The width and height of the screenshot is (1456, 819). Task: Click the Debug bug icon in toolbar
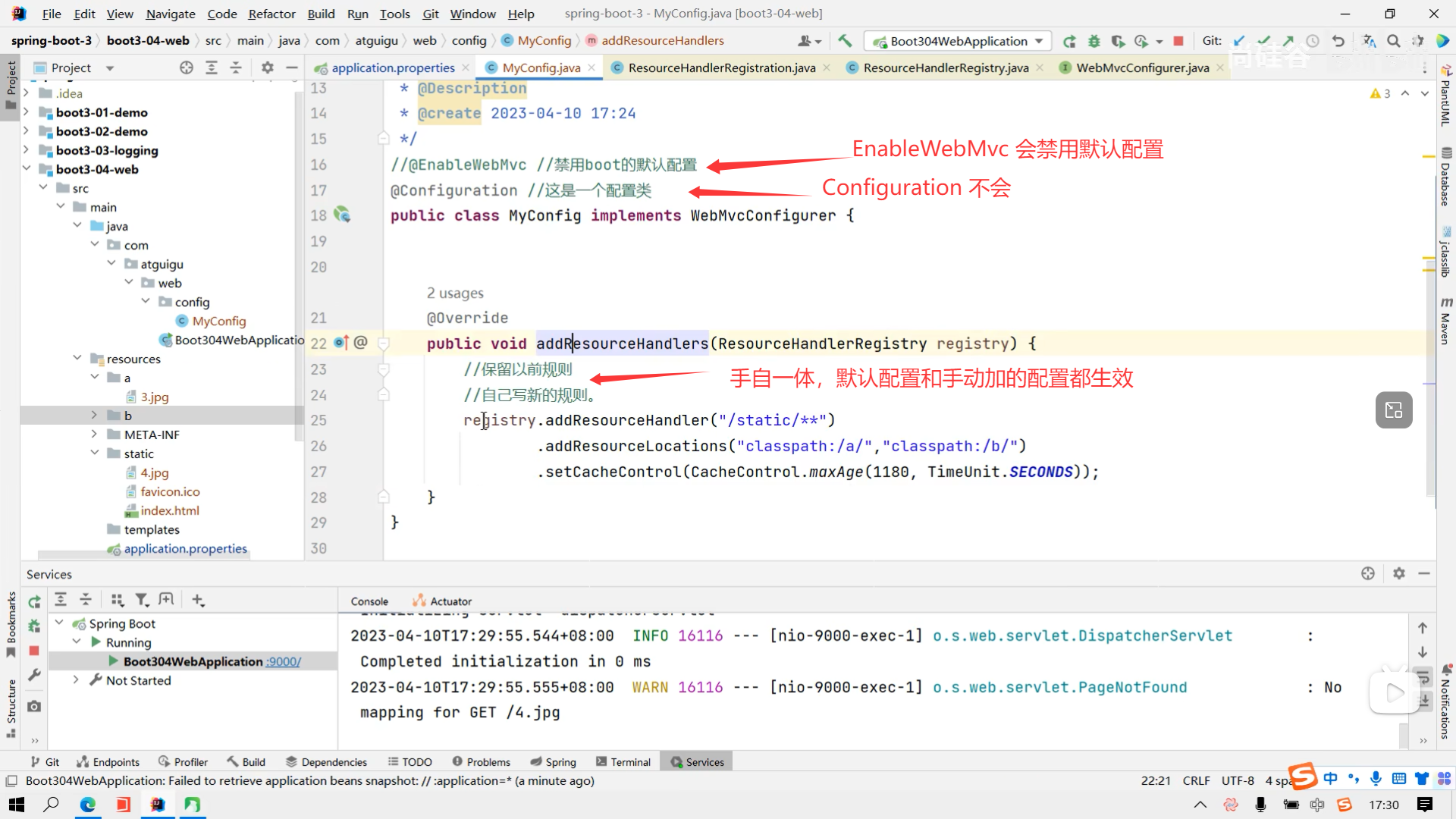click(1094, 41)
